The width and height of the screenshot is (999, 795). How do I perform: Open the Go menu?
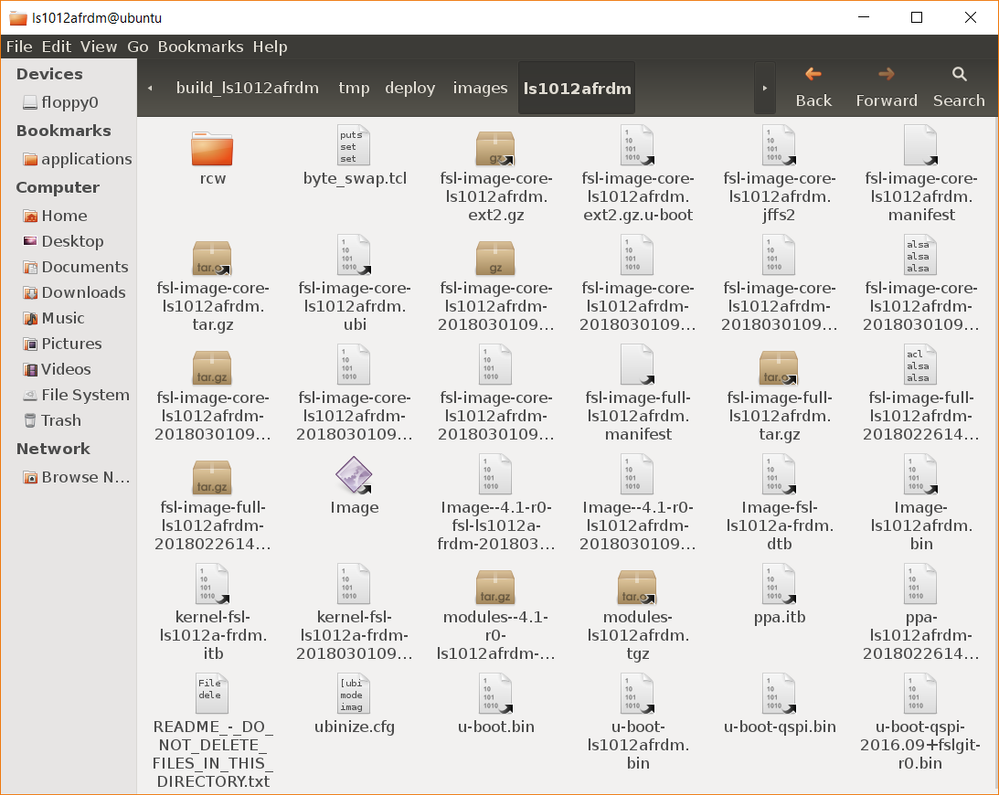(x=137, y=46)
